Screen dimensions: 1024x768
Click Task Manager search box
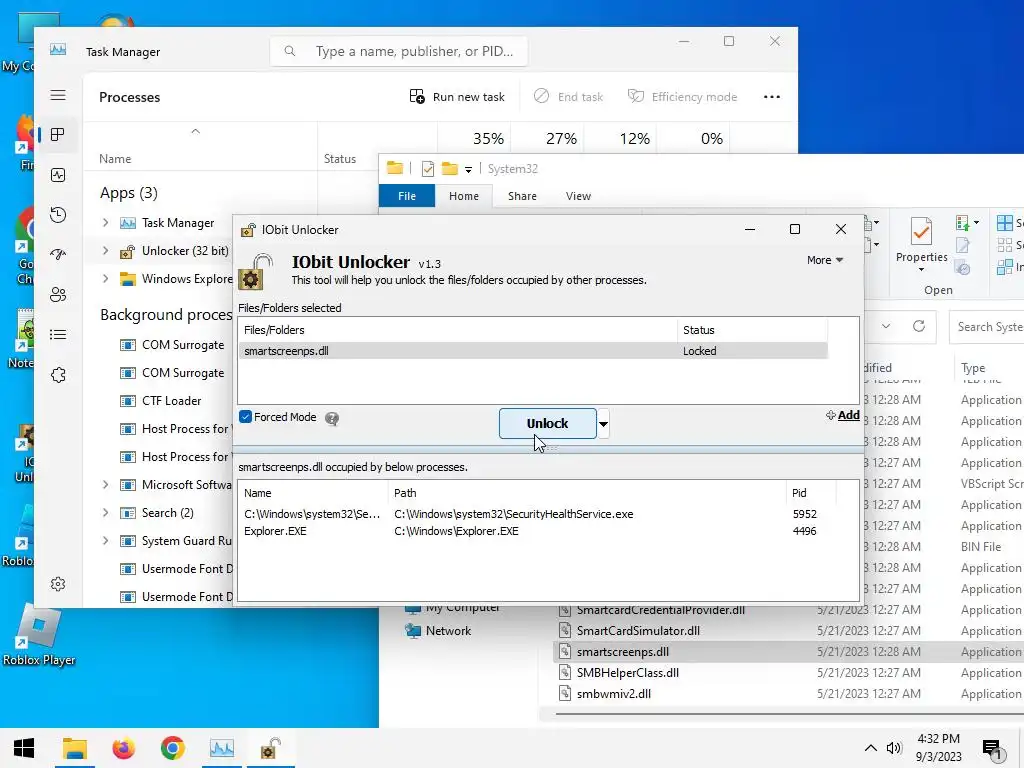399,51
